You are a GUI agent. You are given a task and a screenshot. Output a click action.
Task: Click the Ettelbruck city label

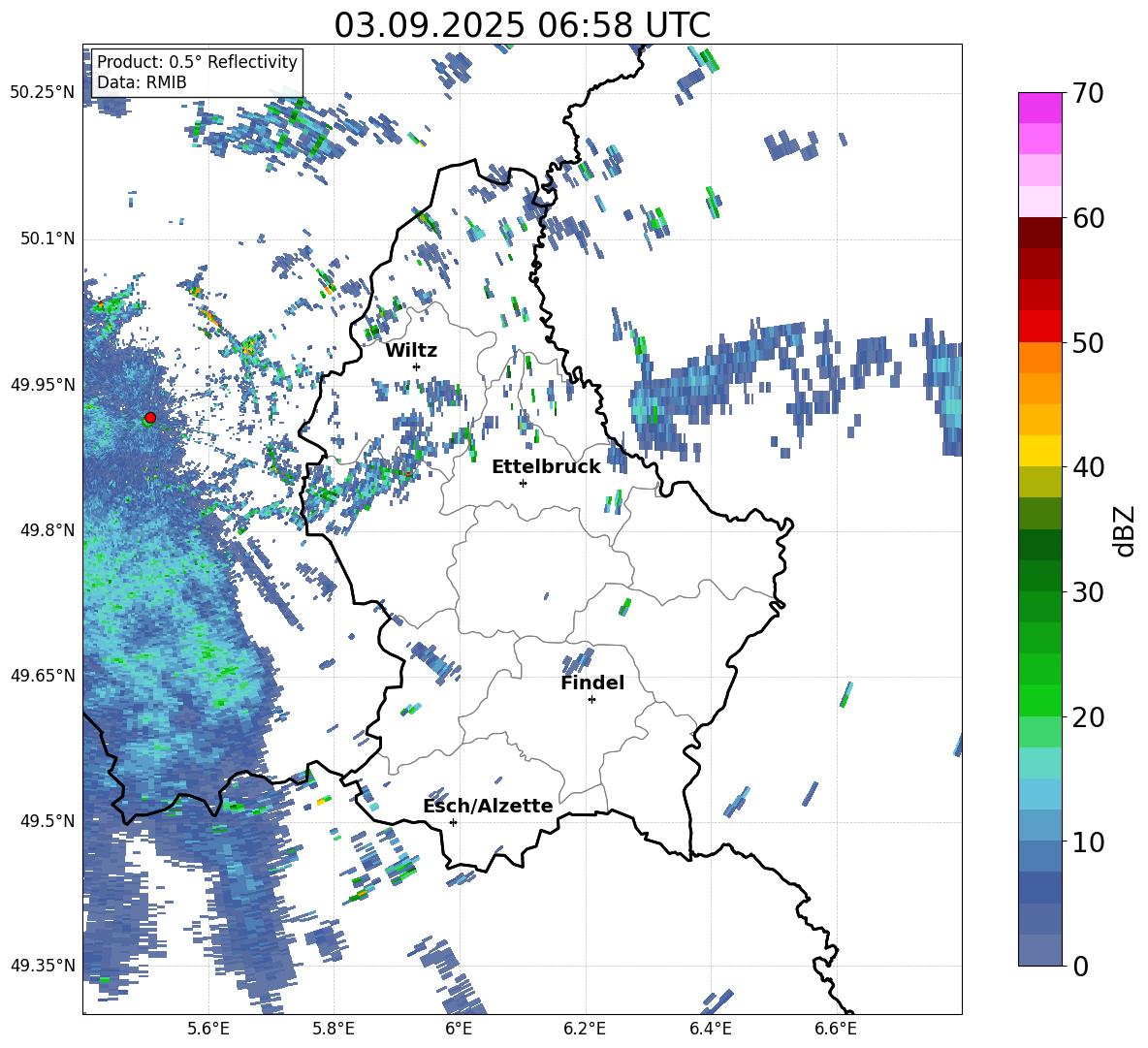tap(546, 466)
